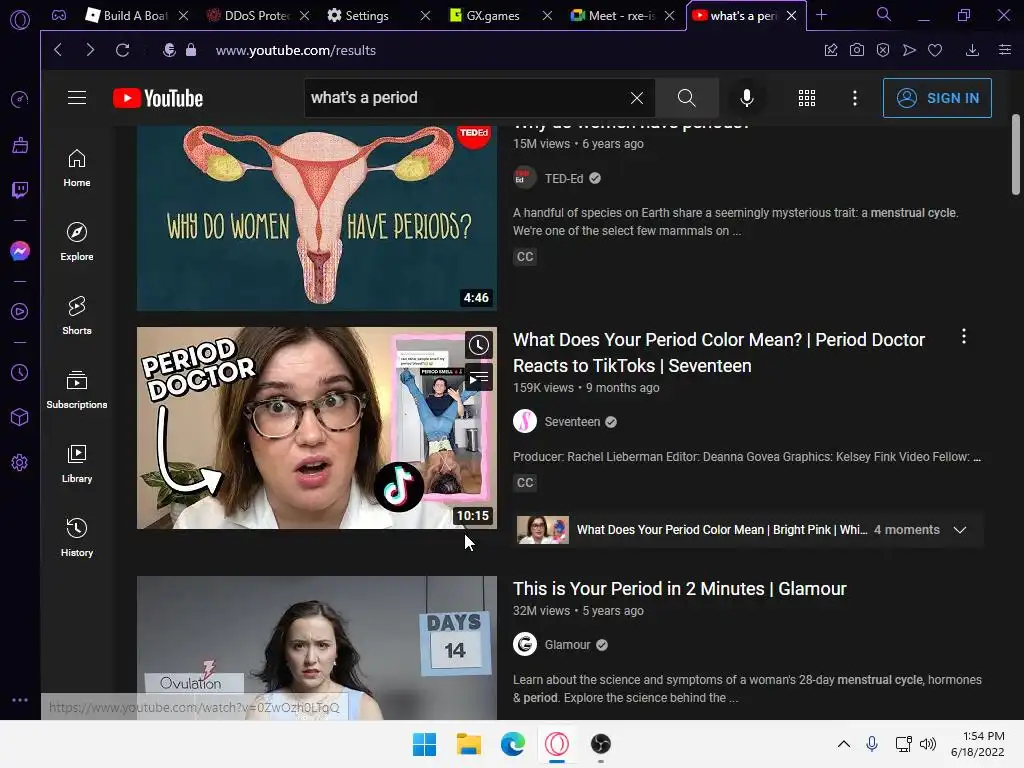The height and width of the screenshot is (768, 1024).
Task: Open Why Do Women Have Periods thumbnail
Action: pyautogui.click(x=317, y=218)
